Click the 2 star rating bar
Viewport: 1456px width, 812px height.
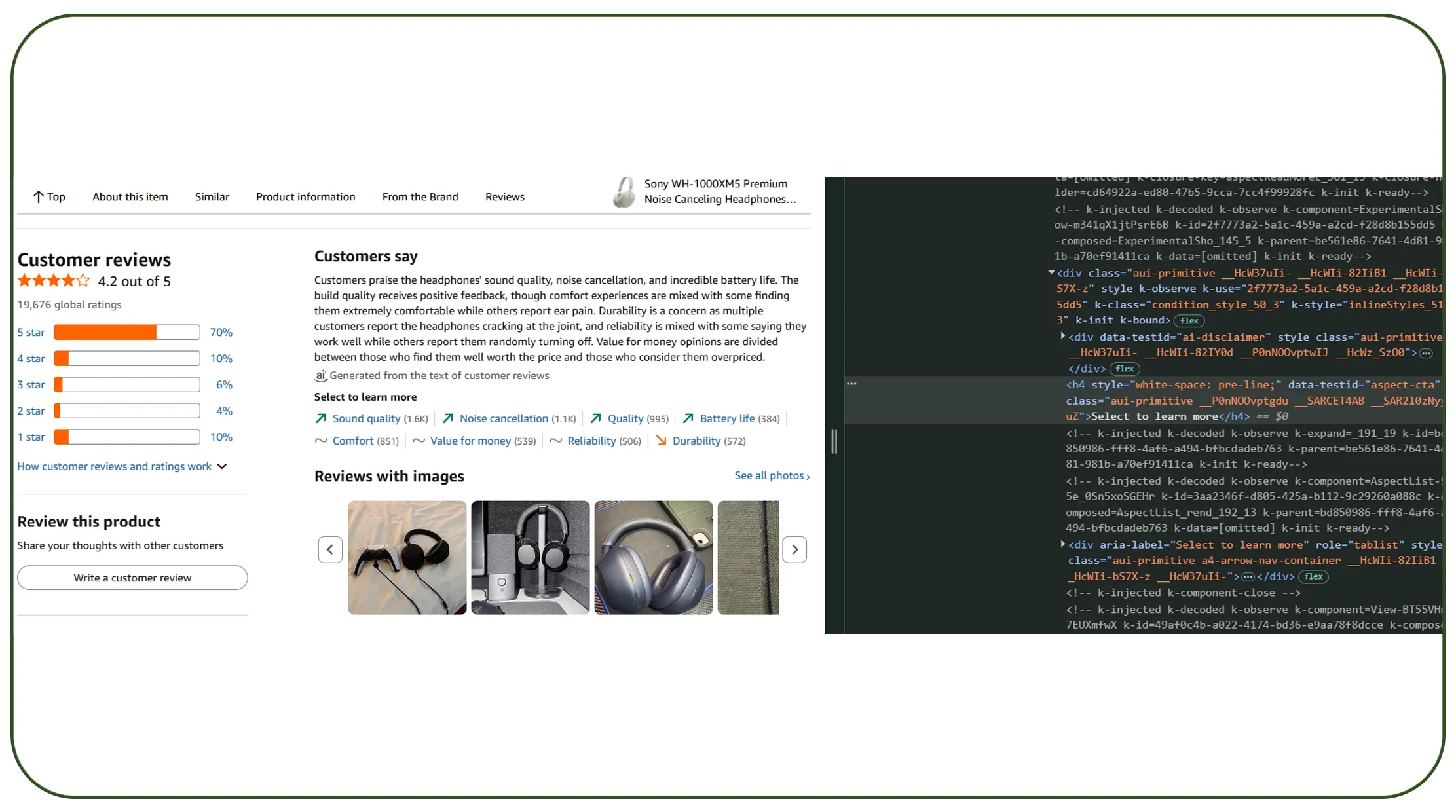[127, 411]
